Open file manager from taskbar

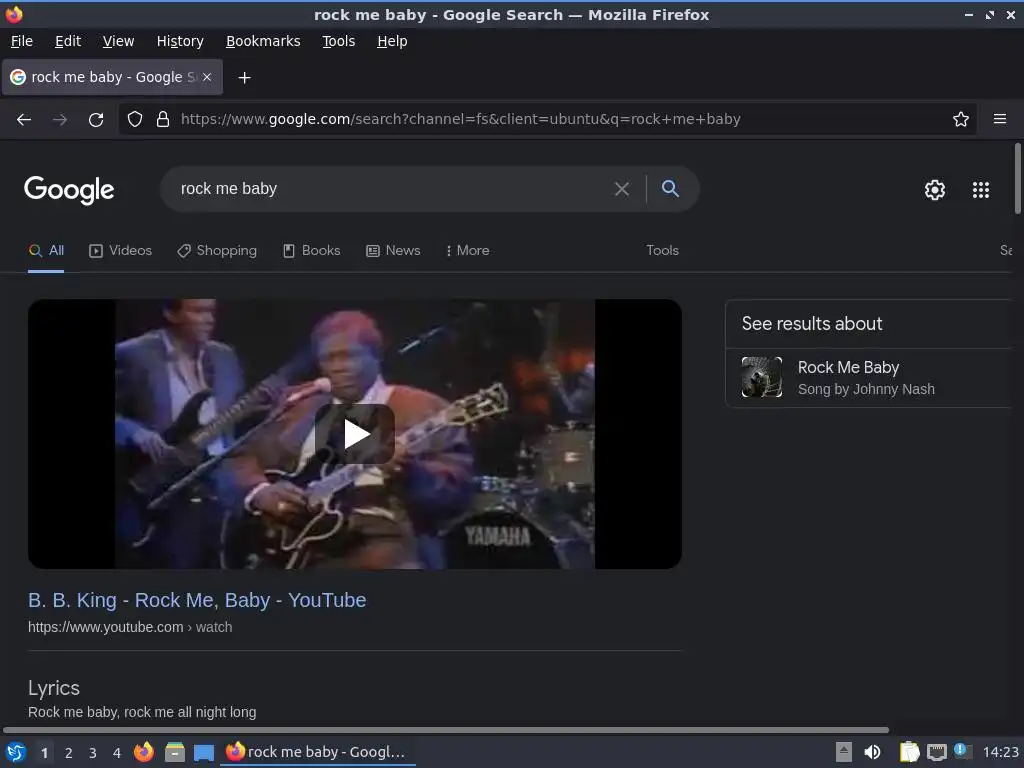(174, 752)
